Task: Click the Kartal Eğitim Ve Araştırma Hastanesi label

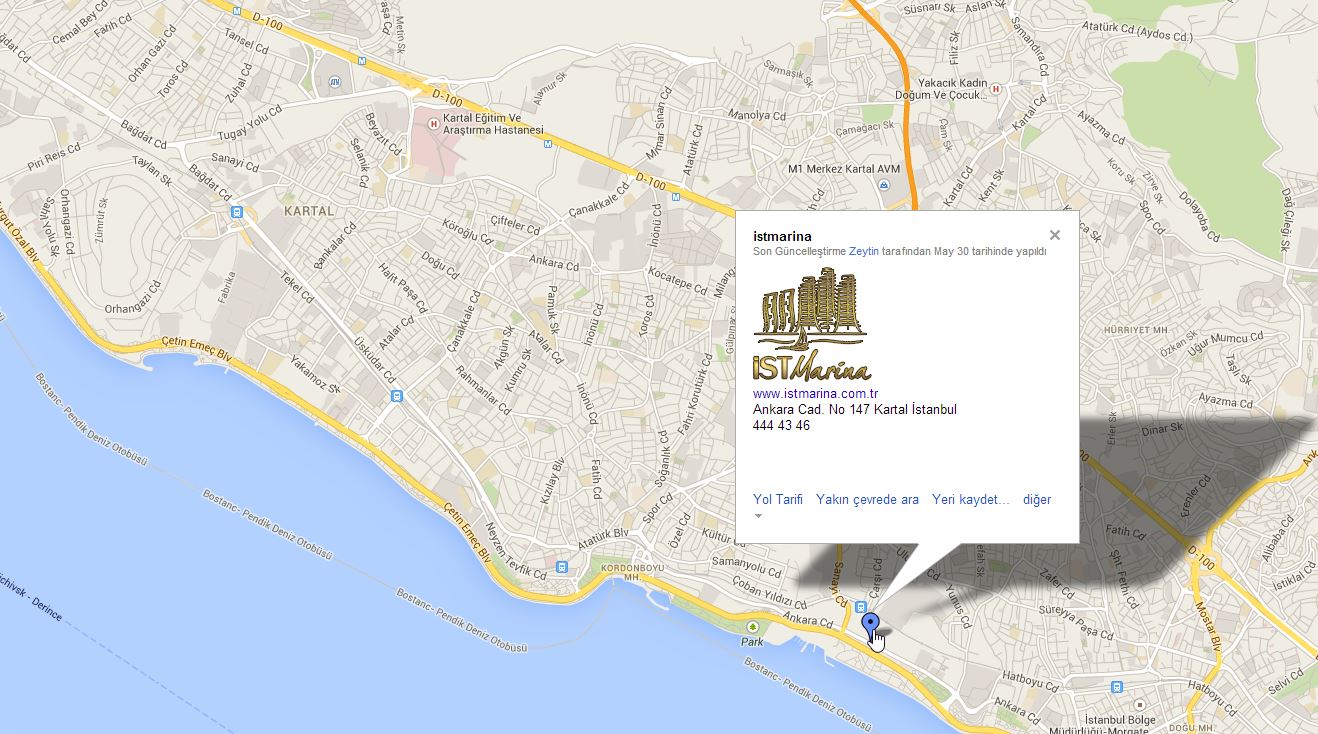Action: 494,124
